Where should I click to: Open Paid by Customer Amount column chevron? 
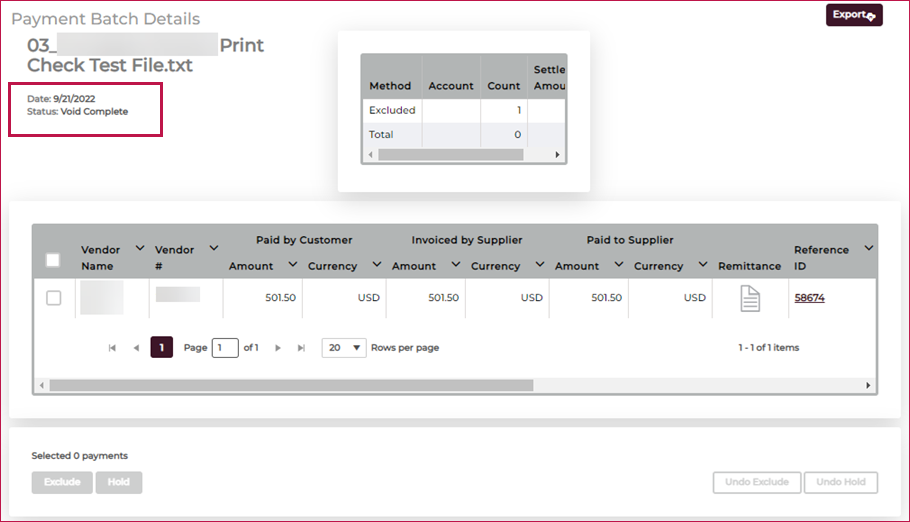click(292, 264)
